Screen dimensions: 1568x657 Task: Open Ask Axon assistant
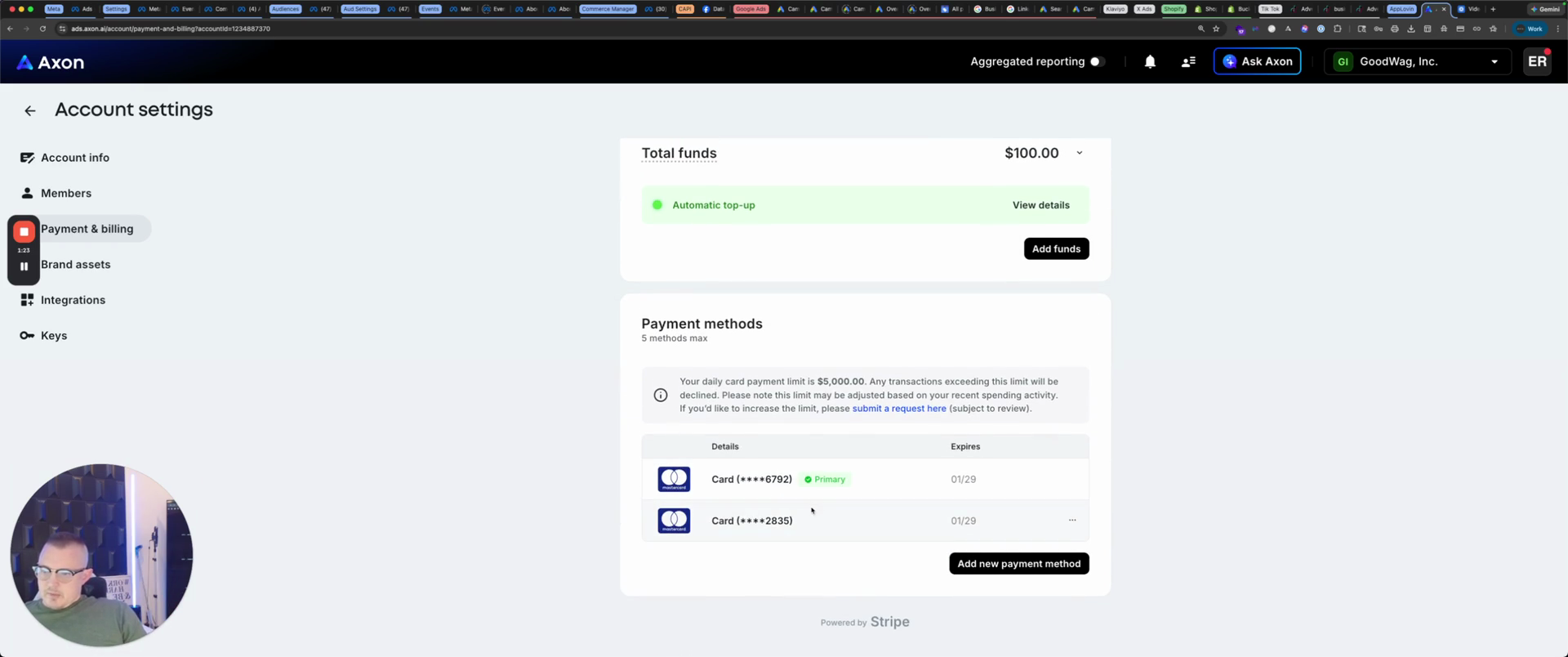click(x=1257, y=61)
